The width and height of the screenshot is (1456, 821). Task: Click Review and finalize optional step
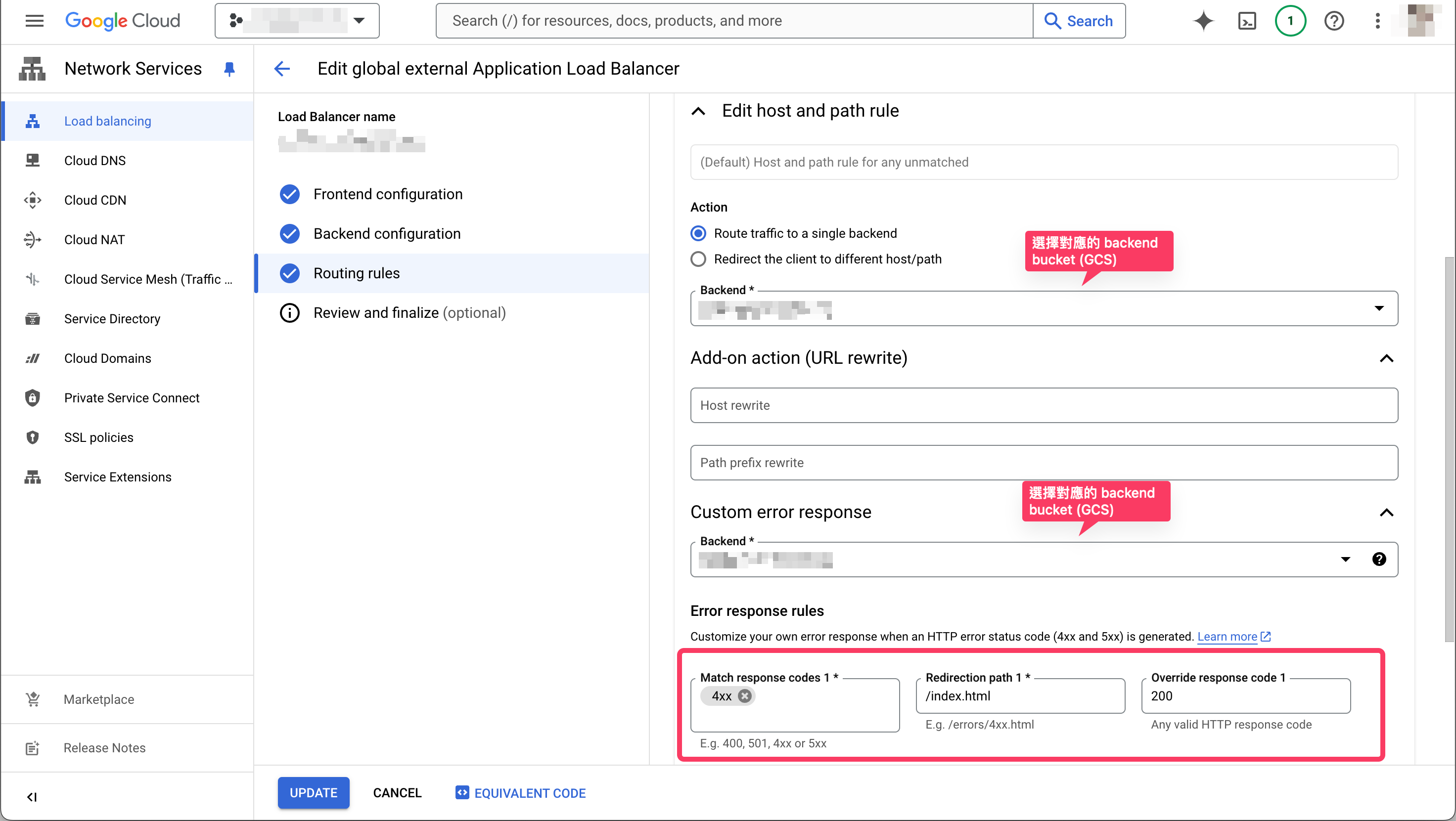pyautogui.click(x=409, y=312)
